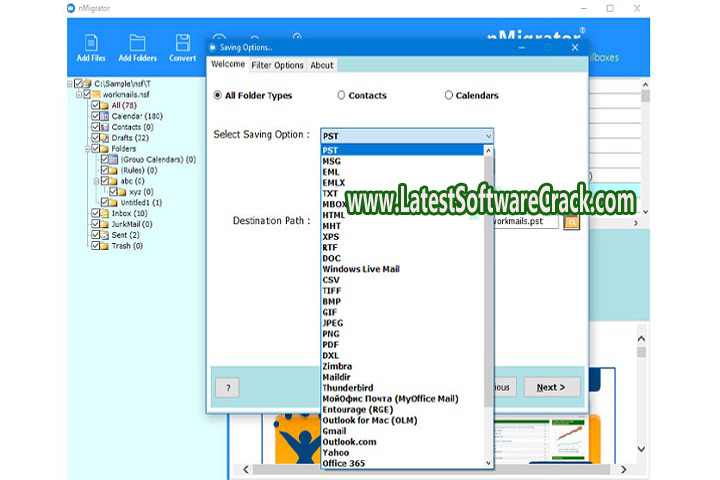Select the Contacts radio button
This screenshot has width=720, height=480.
(341, 96)
